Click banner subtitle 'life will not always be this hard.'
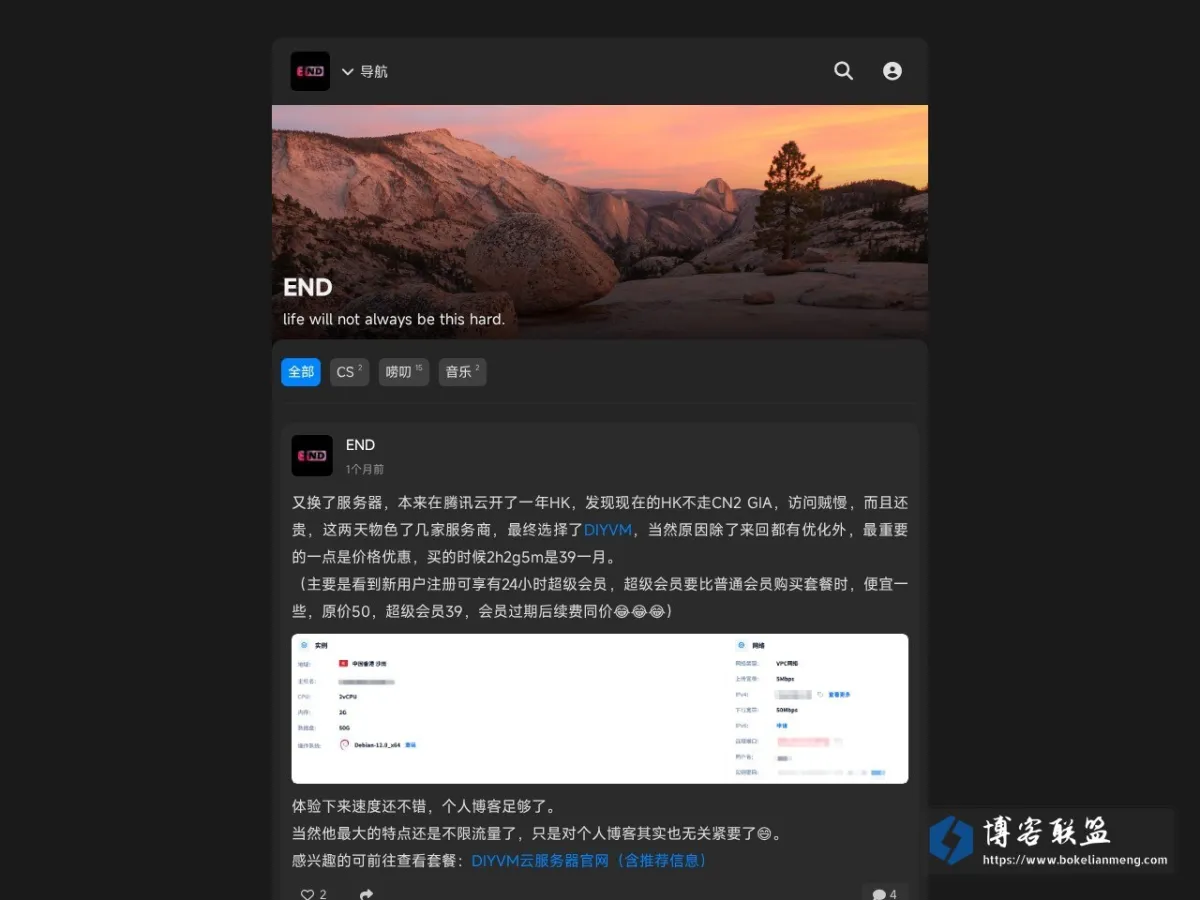 [x=394, y=320]
